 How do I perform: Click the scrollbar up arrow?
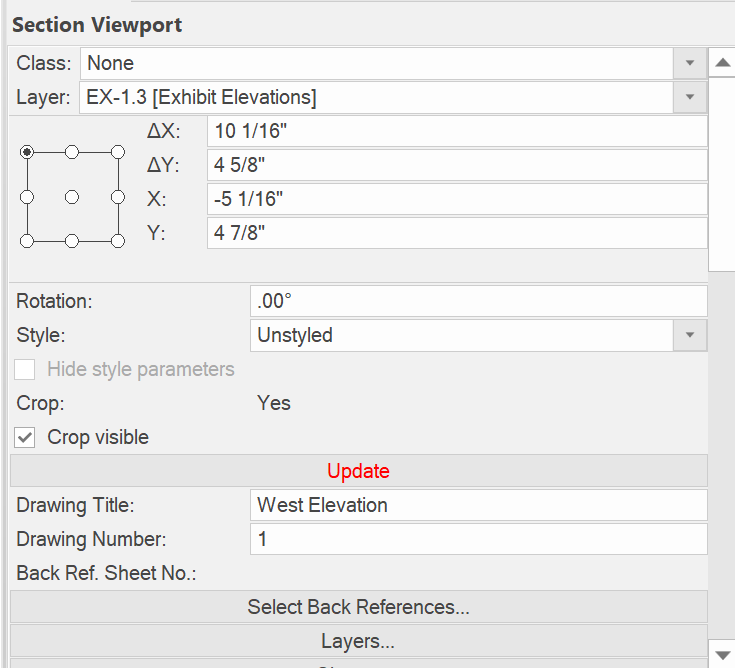721,63
